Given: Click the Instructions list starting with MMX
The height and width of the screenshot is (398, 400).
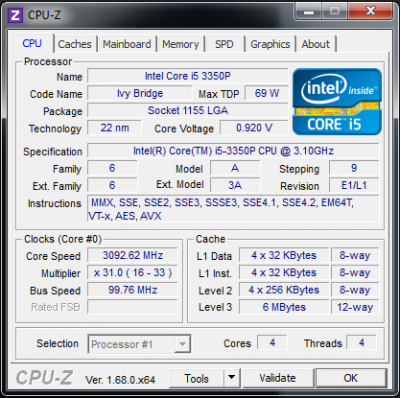Looking at the screenshot, I should (x=233, y=209).
